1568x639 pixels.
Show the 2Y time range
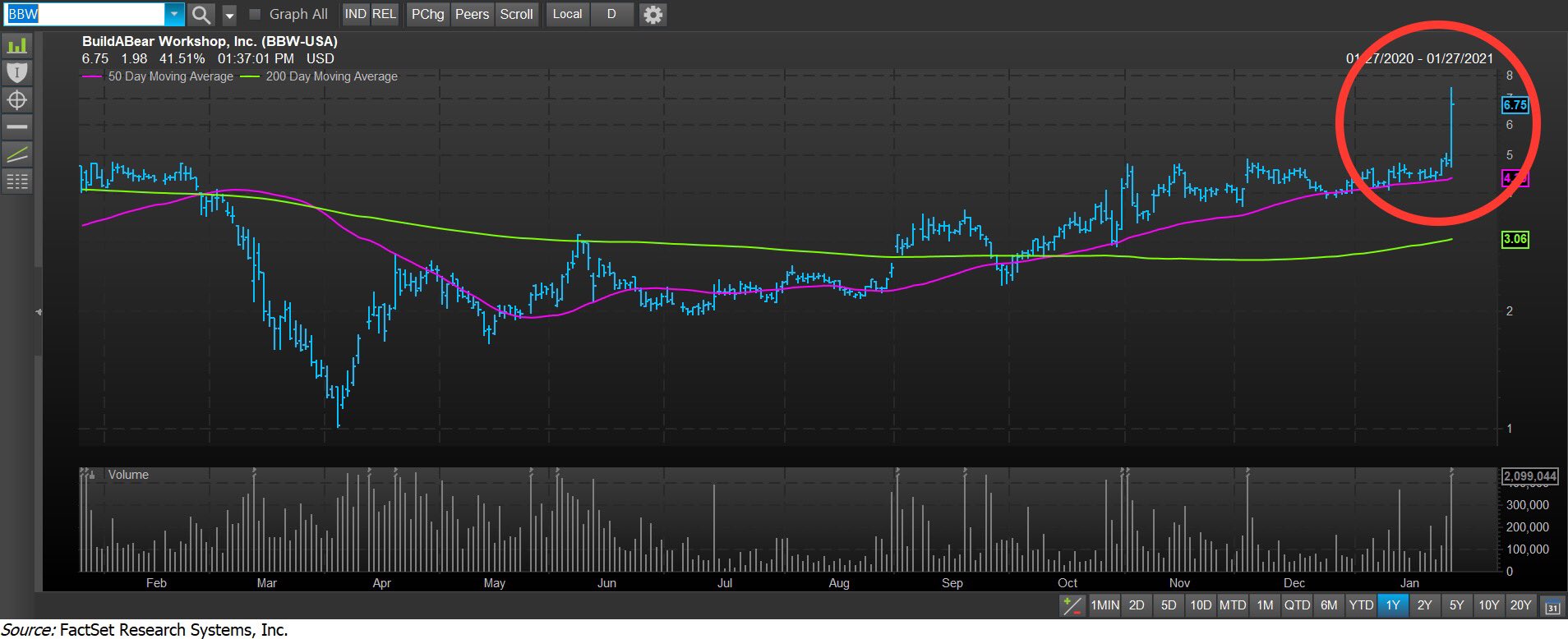tap(1425, 605)
